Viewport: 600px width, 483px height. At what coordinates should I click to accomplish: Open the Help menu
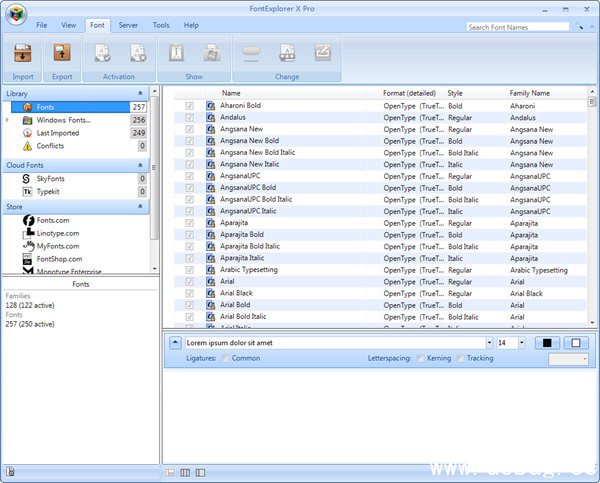pos(191,25)
